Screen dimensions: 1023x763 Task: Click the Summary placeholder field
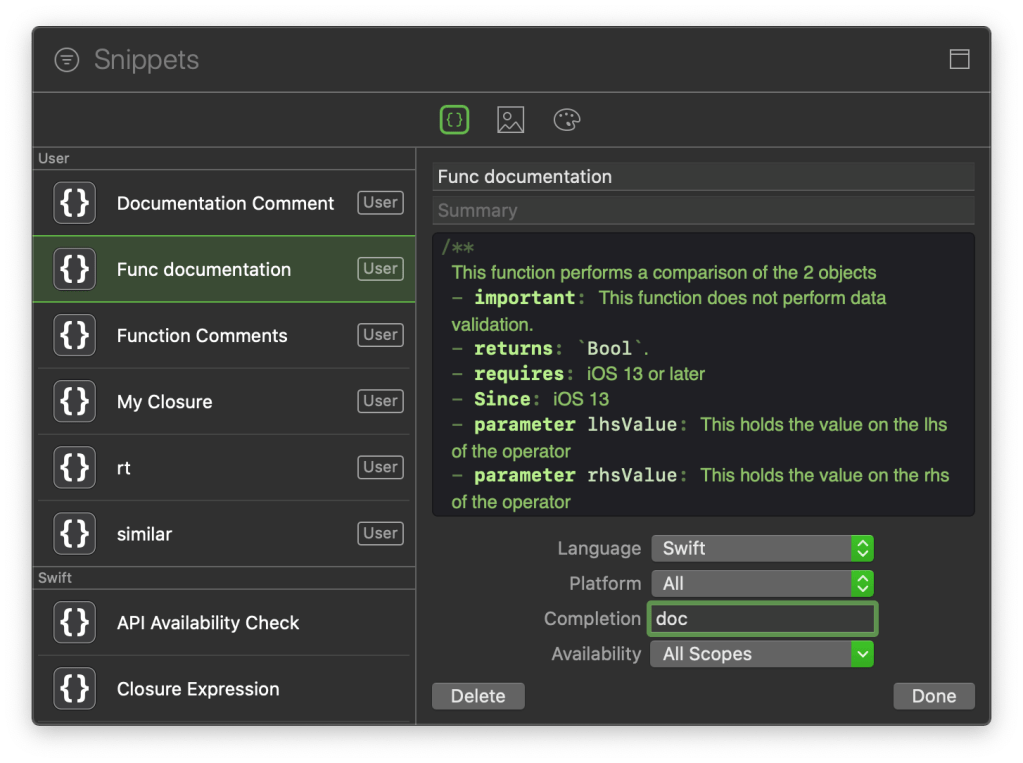tap(703, 211)
